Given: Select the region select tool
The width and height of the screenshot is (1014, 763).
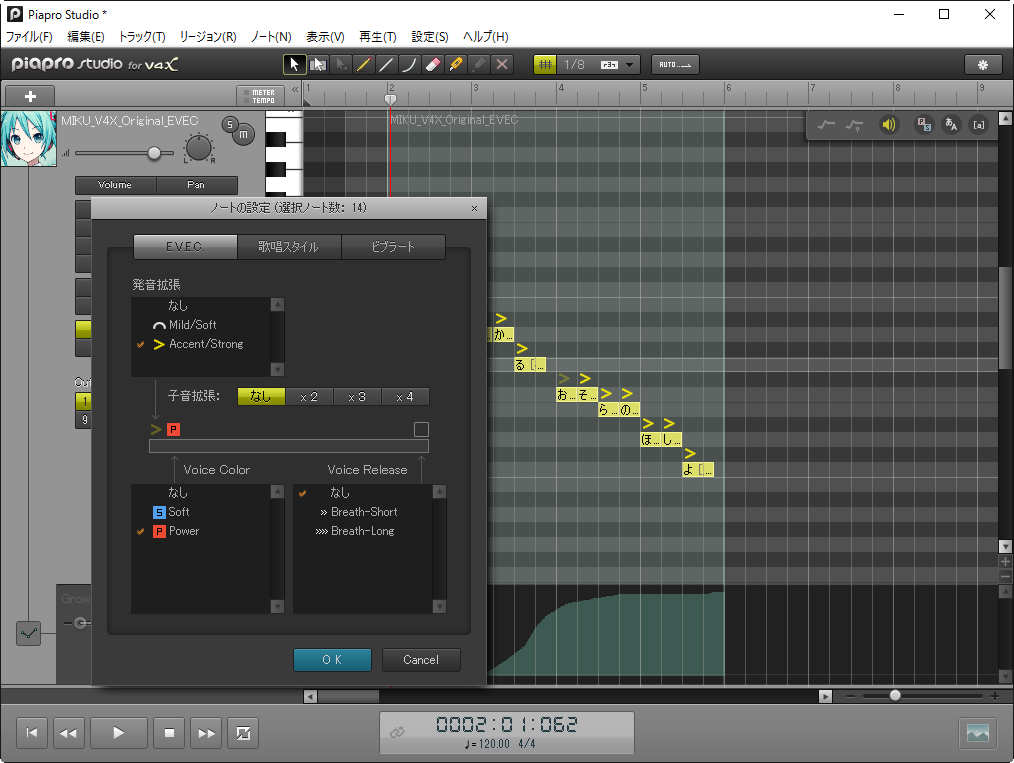Looking at the screenshot, I should (x=318, y=64).
